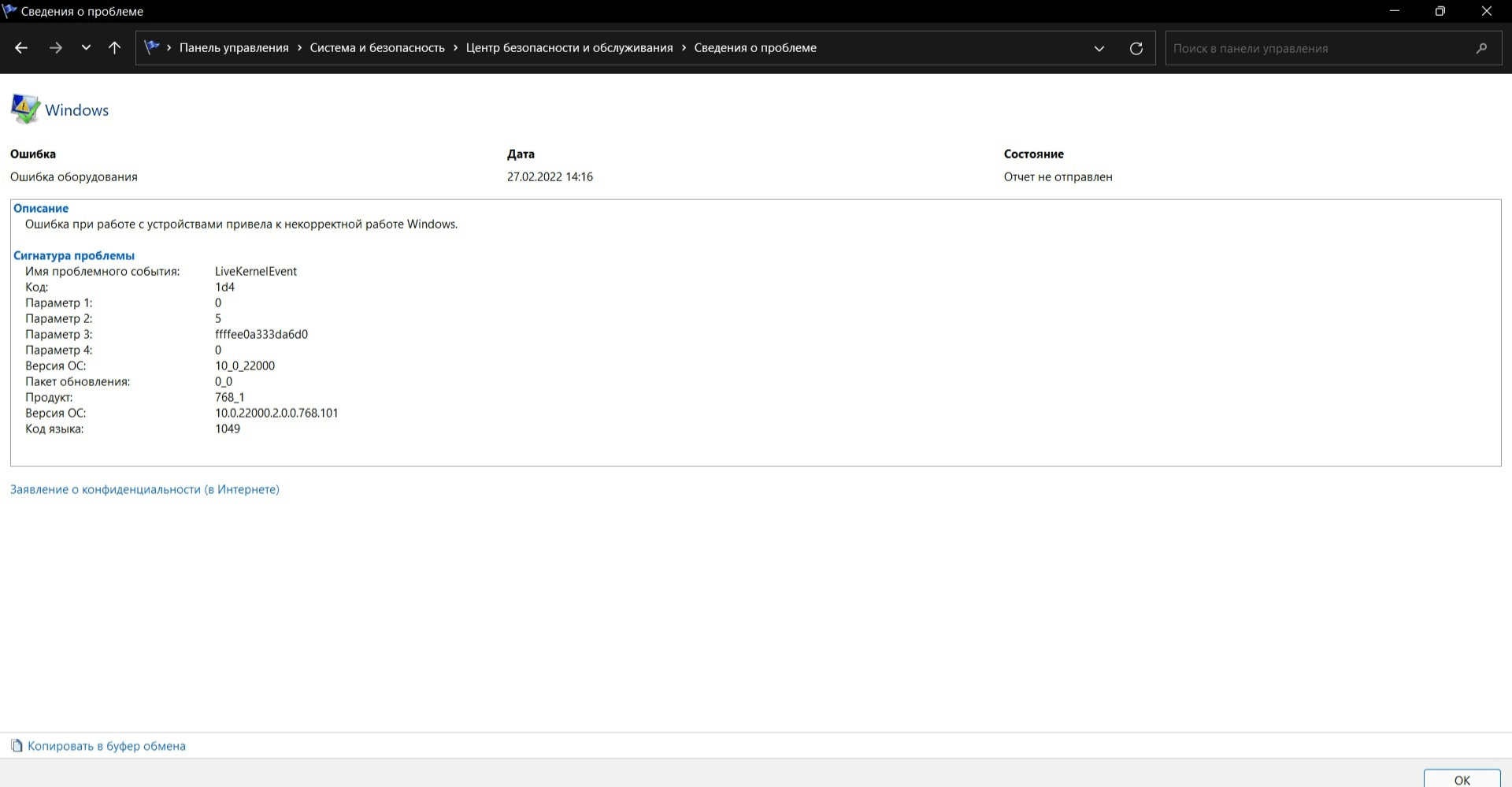Click the search magnifier icon
The height and width of the screenshot is (787, 1512).
[1481, 48]
